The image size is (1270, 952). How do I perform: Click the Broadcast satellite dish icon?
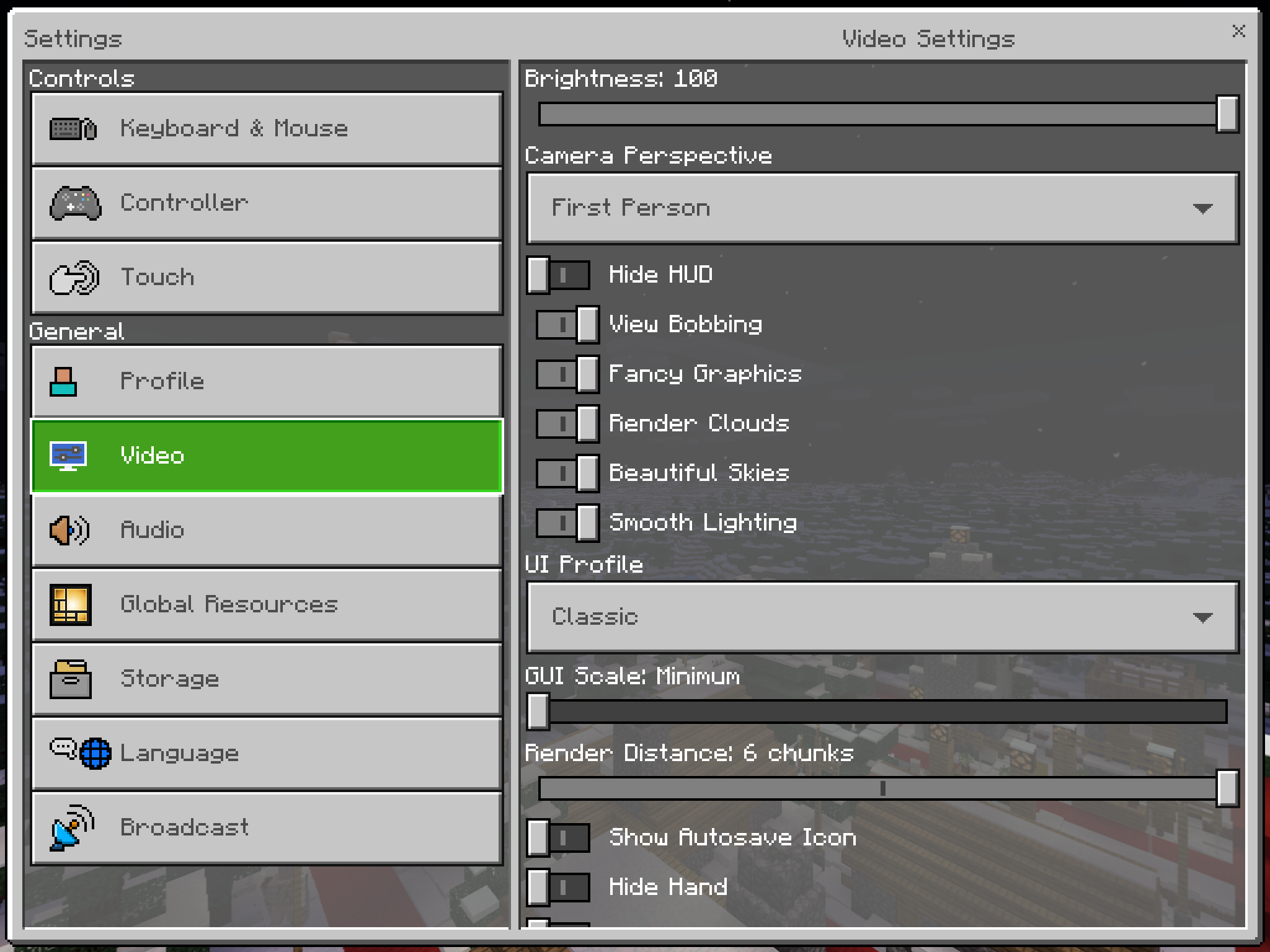pyautogui.click(x=73, y=827)
